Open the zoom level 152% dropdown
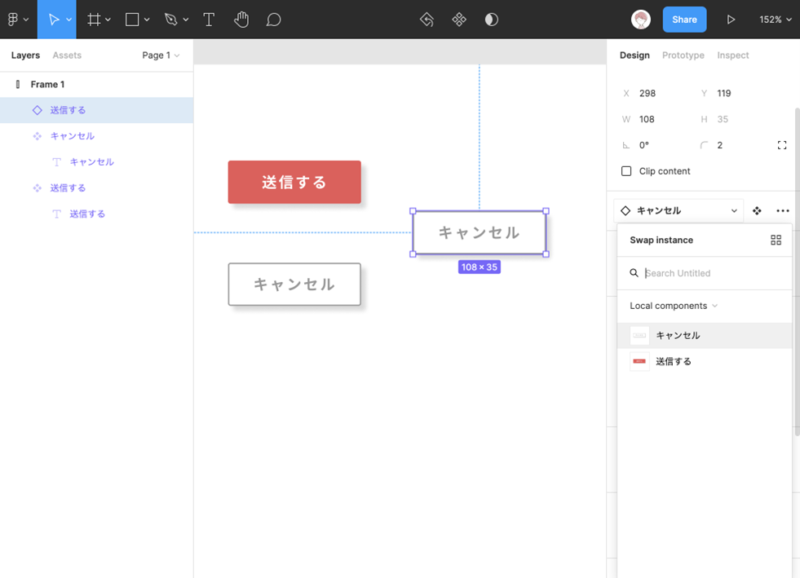The image size is (800, 578). point(774,19)
